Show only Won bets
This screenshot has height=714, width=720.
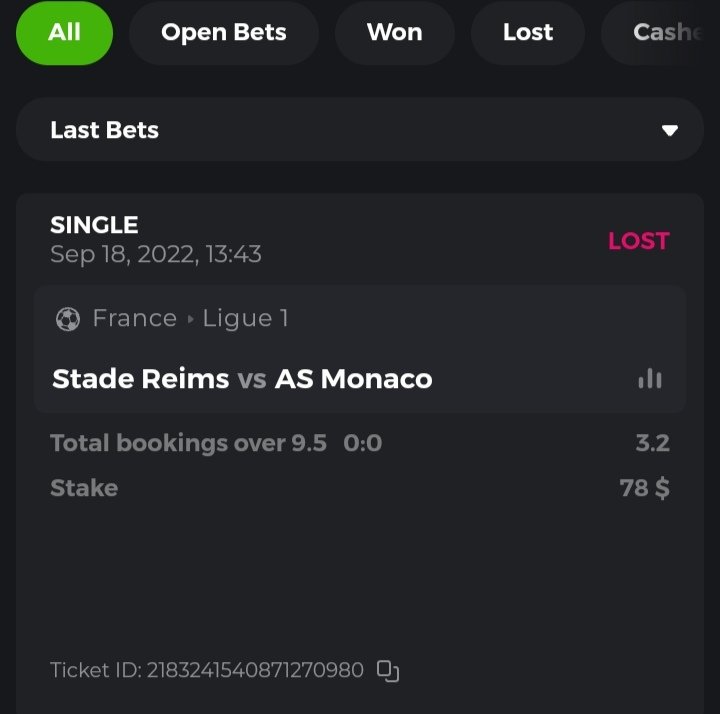[394, 32]
